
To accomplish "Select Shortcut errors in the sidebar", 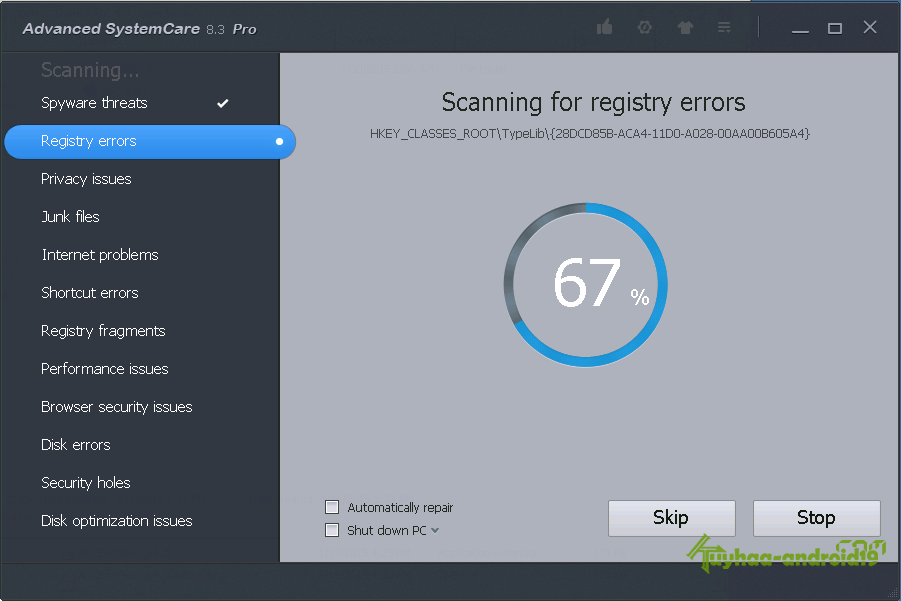I will 90,292.
